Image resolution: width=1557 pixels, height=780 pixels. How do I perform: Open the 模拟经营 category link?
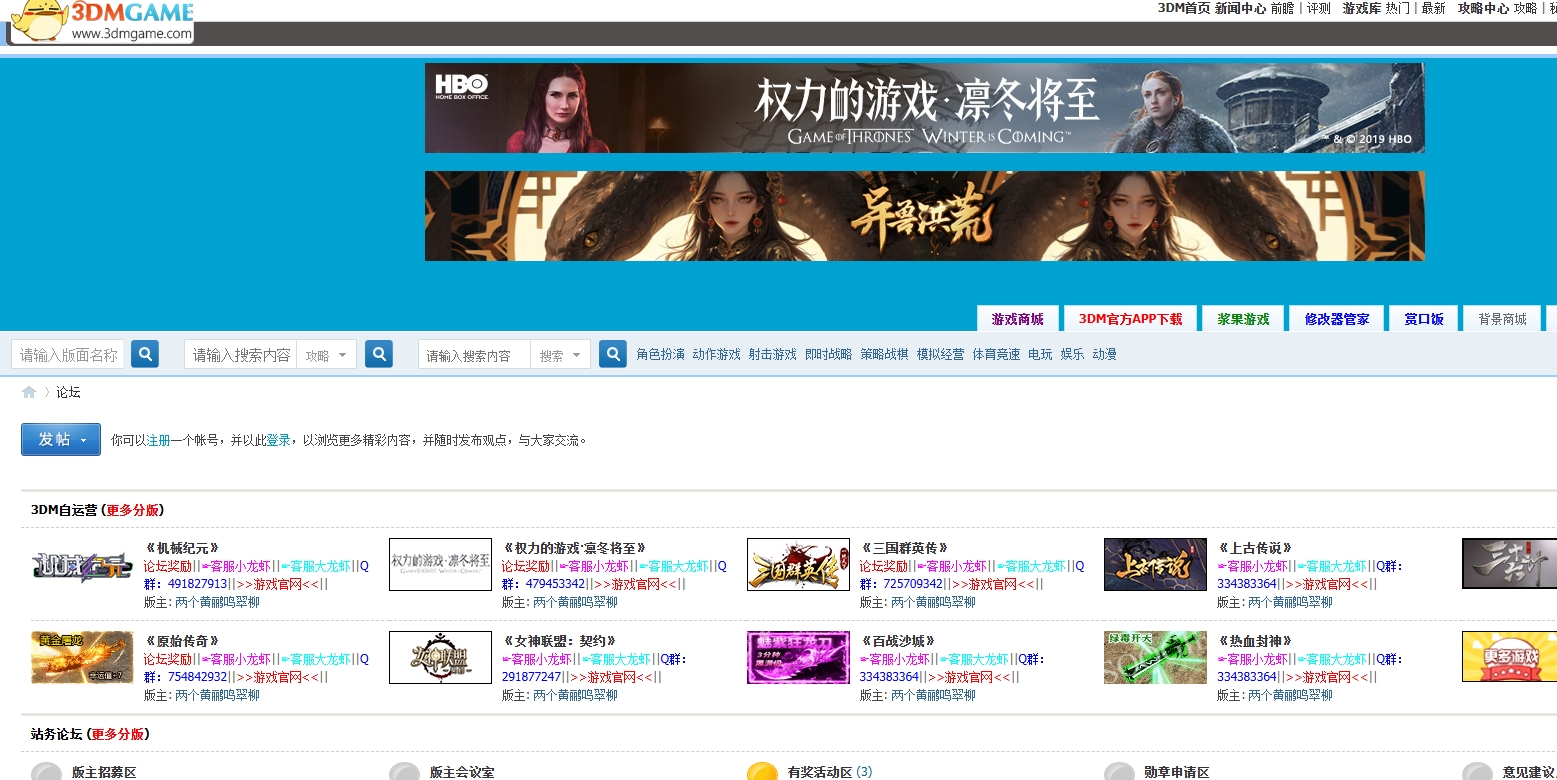click(x=941, y=354)
